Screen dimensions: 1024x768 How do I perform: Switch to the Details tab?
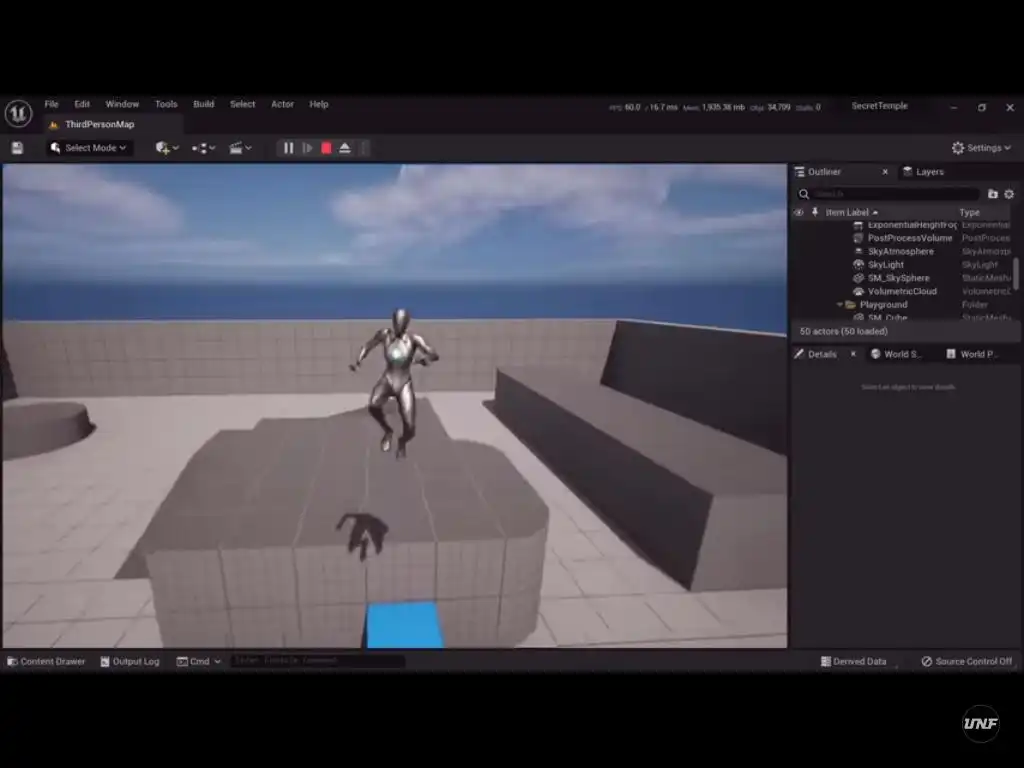(822, 355)
